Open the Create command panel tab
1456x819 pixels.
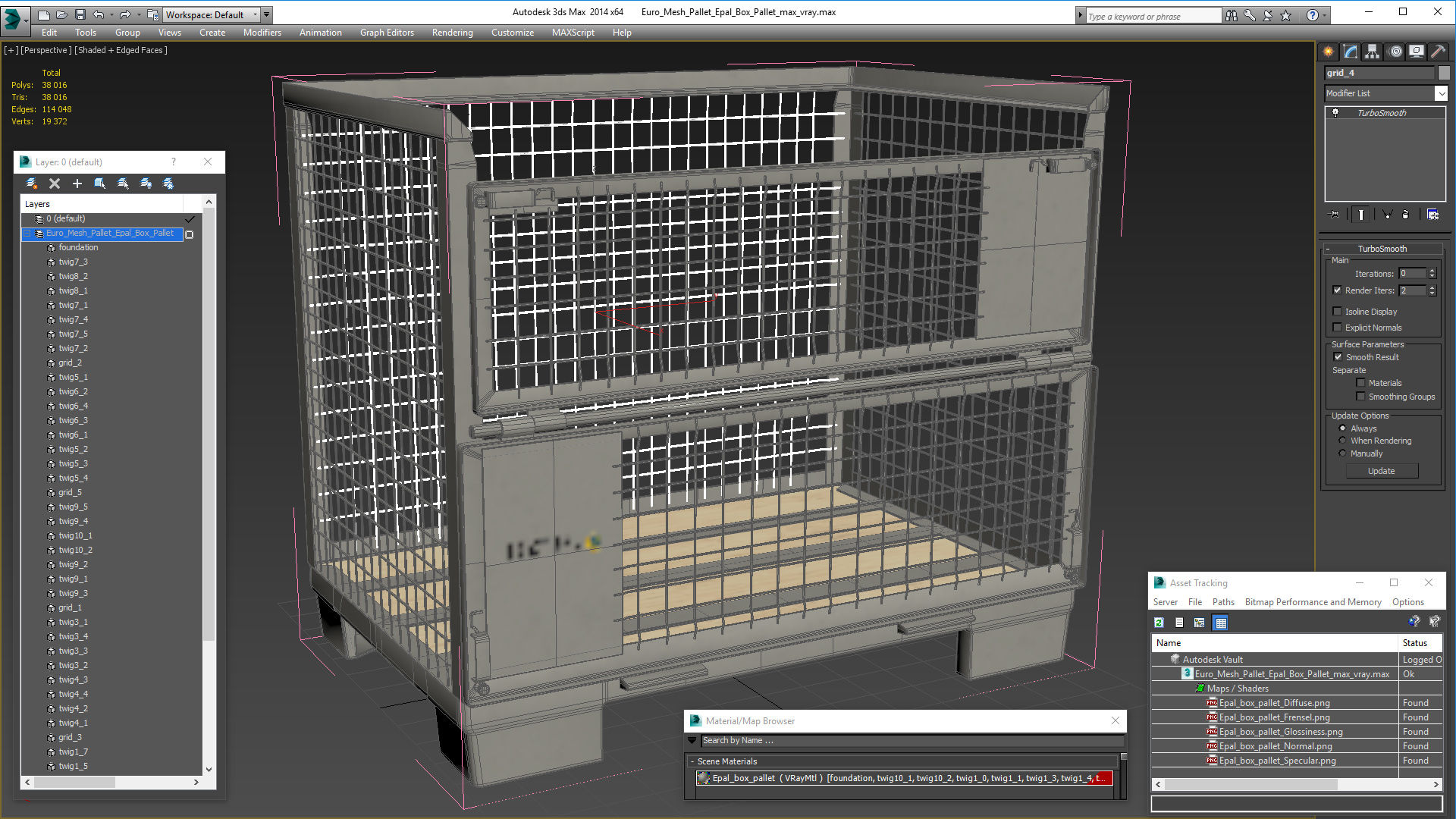click(1329, 52)
